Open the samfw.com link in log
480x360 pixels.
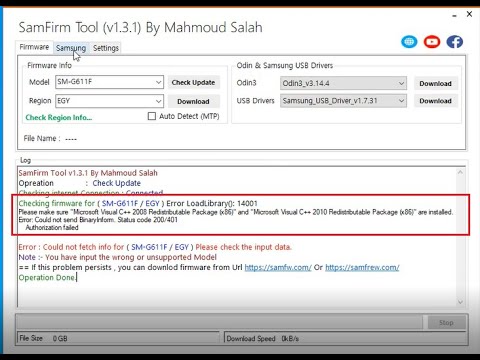(278, 267)
